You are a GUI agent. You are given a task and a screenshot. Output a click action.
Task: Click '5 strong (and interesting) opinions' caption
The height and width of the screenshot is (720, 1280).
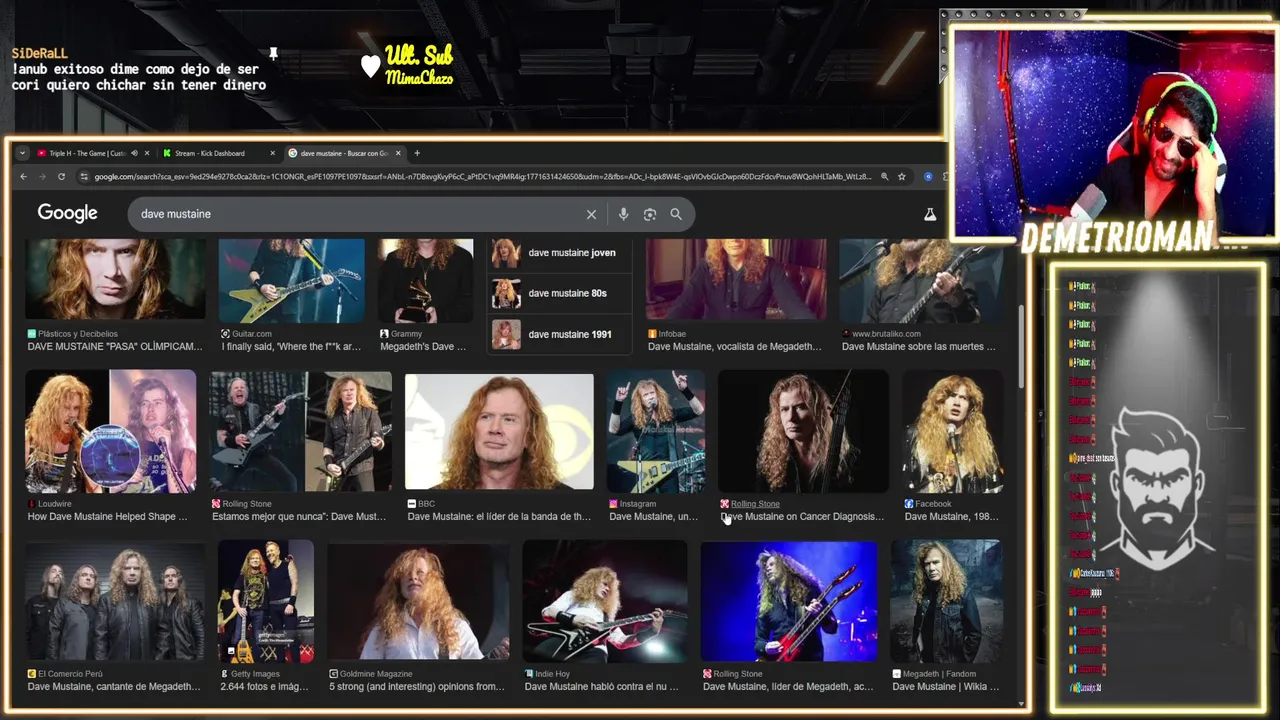(416, 687)
